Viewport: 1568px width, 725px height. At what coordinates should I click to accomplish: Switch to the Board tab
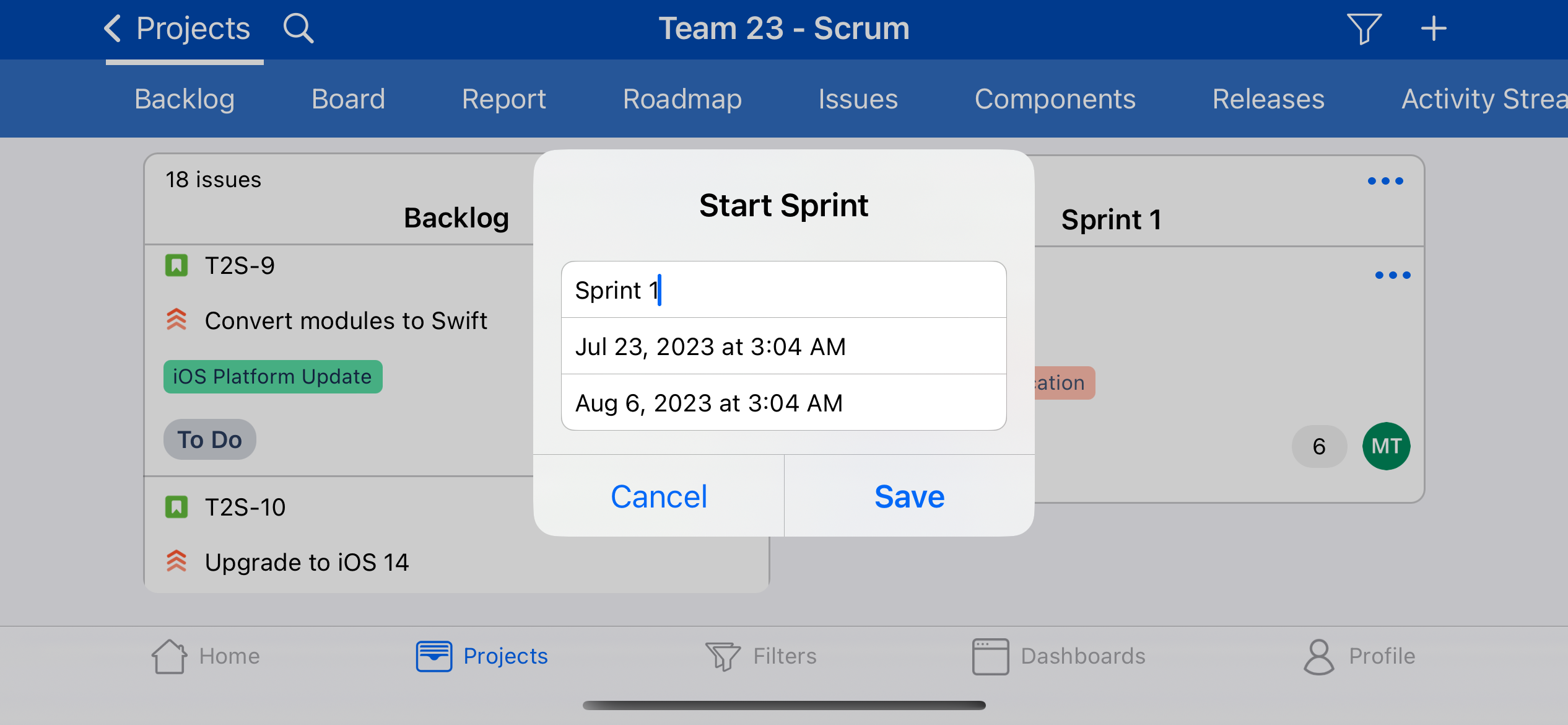pos(348,99)
